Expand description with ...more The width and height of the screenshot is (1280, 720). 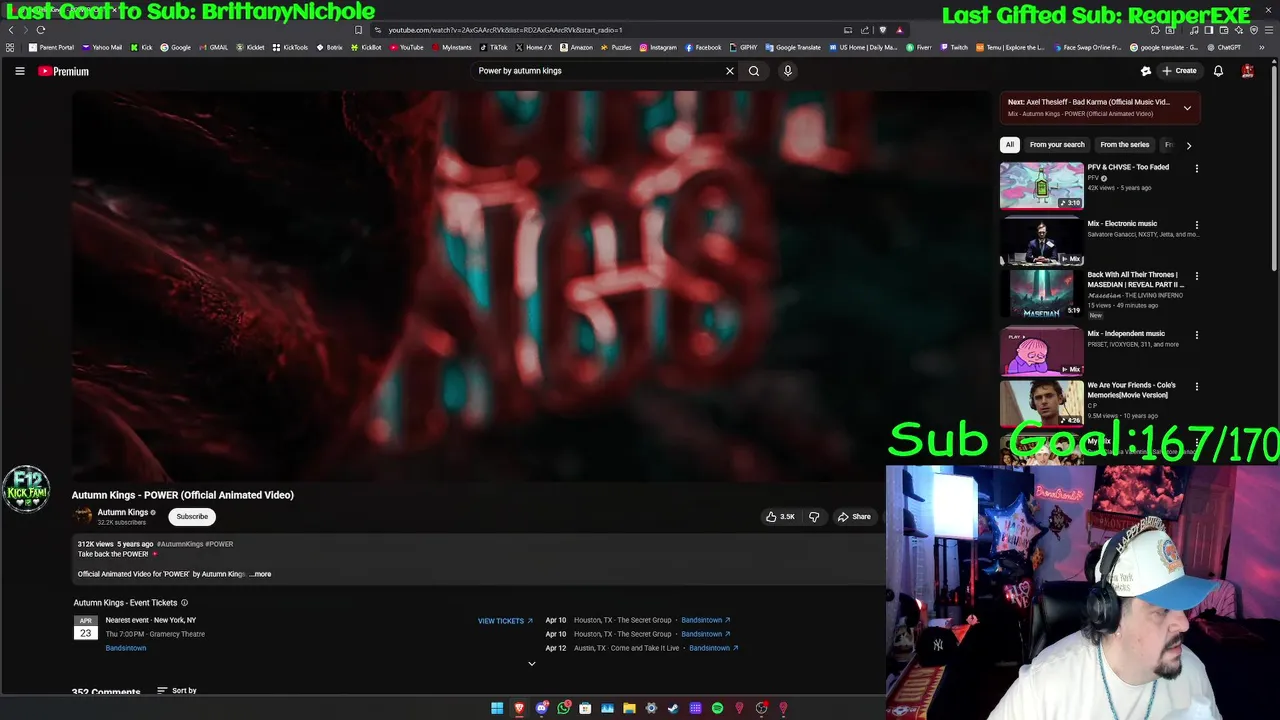(260, 574)
